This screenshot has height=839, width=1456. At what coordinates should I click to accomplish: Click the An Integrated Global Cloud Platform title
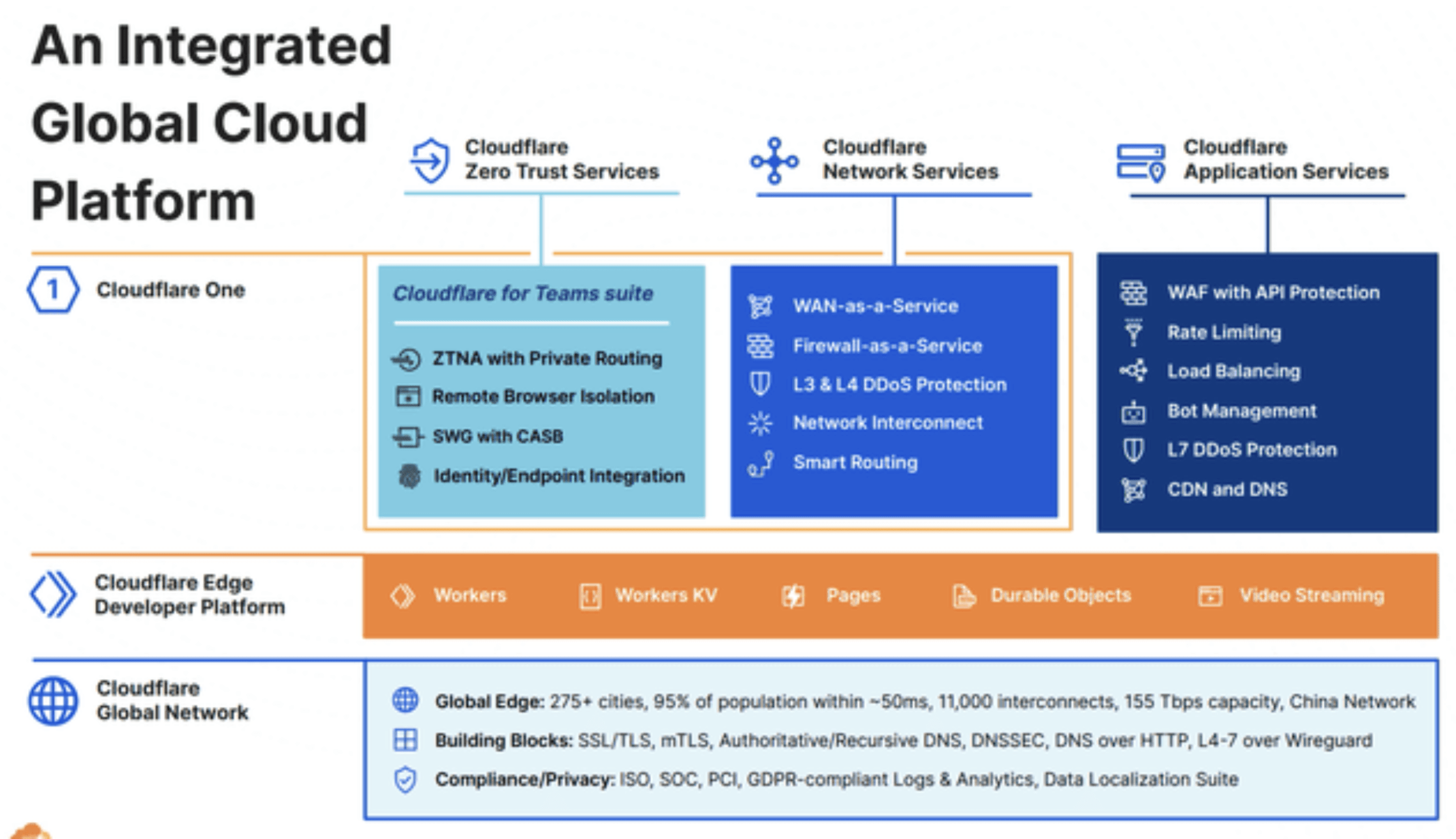coord(211,123)
